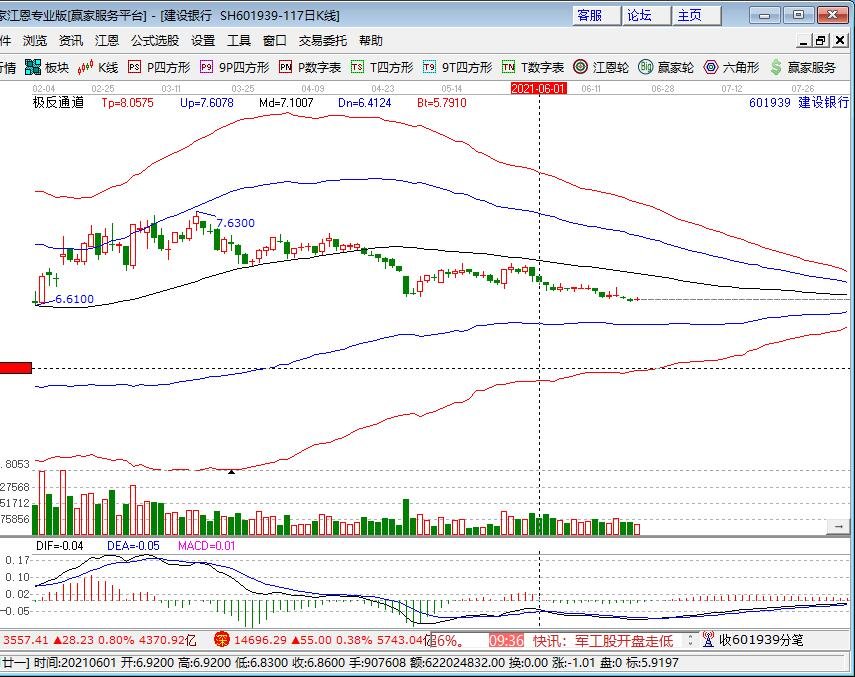Click the 快讯 军工股开盘走低 news ticker
The width and height of the screenshot is (855, 677).
tap(603, 640)
